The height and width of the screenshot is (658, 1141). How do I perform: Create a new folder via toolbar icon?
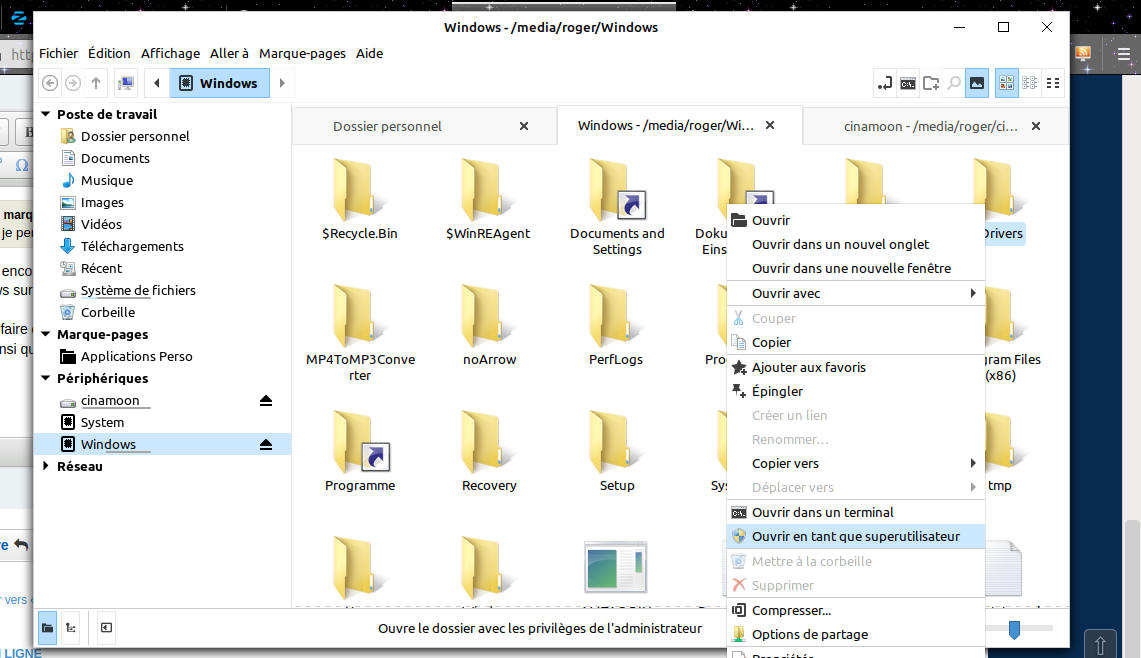[x=931, y=83]
